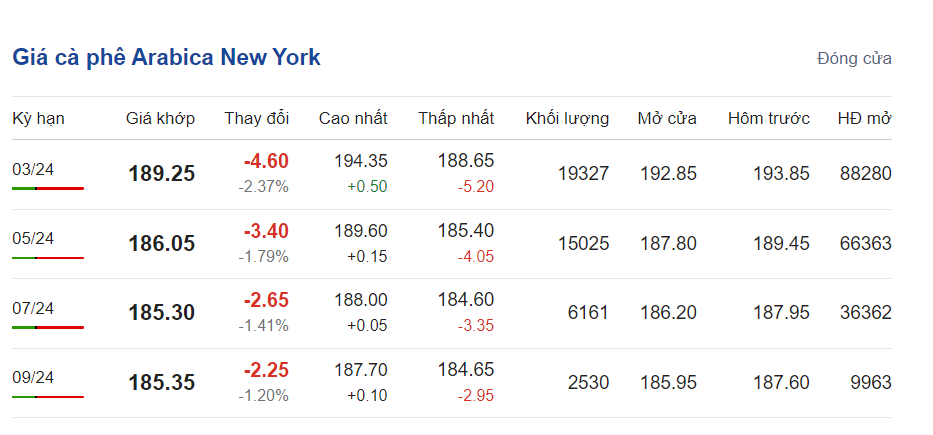Open the 05/24 contract term
The height and width of the screenshot is (435, 933).
(x=33, y=238)
